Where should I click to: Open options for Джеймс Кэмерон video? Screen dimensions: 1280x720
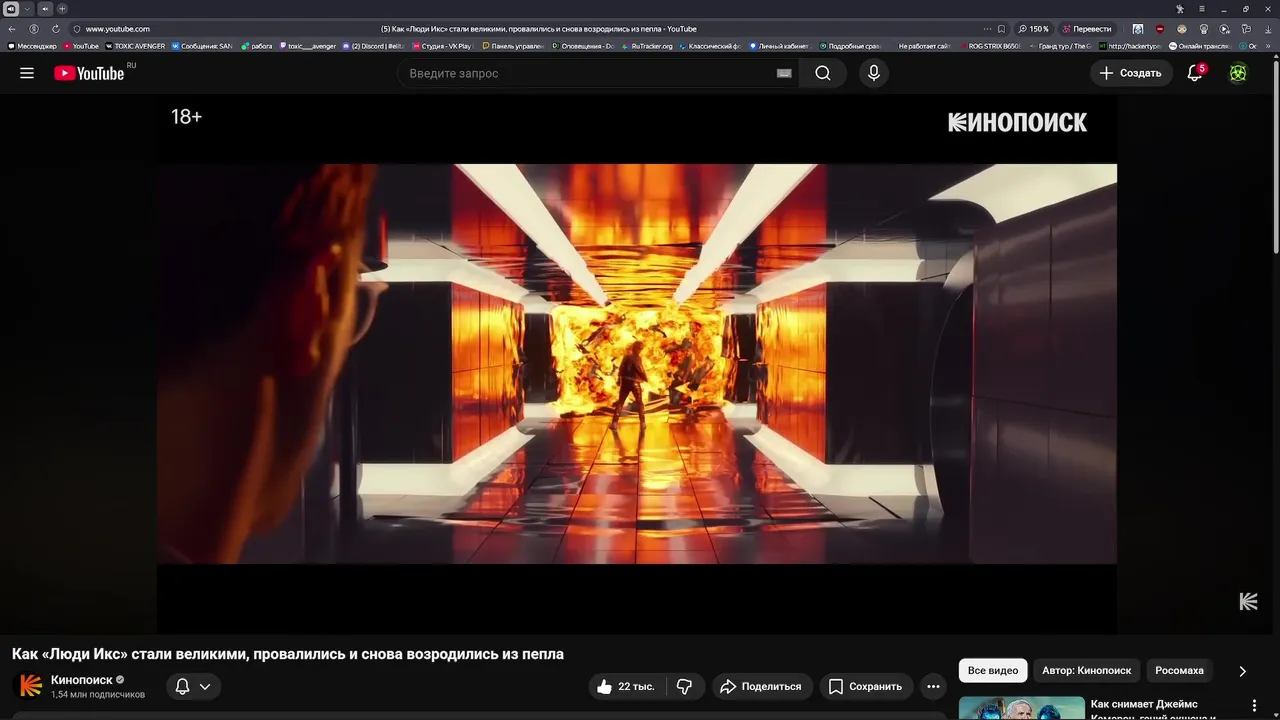(x=1254, y=707)
